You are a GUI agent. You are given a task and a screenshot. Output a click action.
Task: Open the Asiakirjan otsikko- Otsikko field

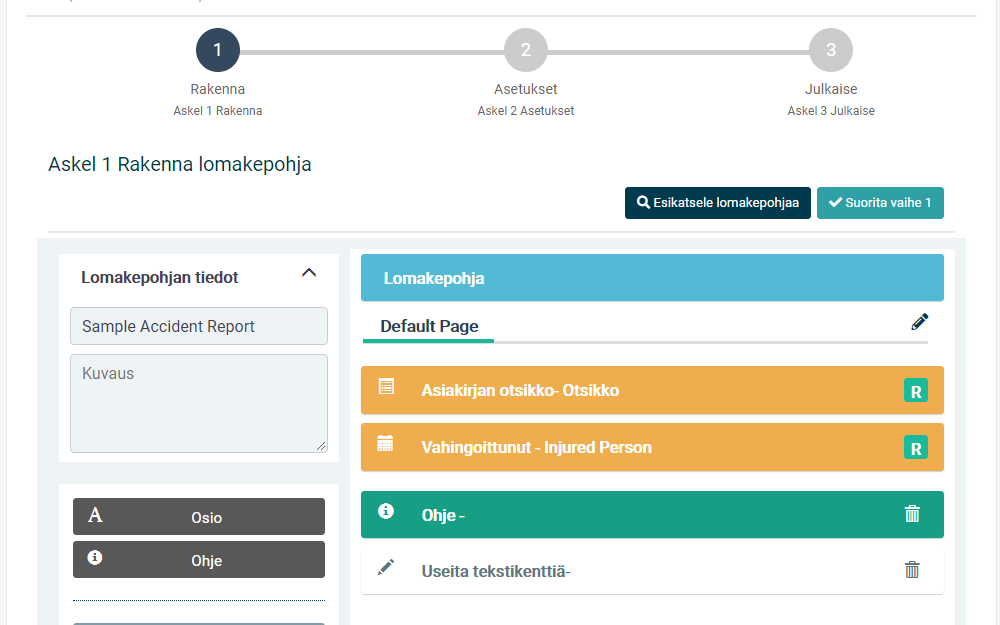[x=652, y=390]
